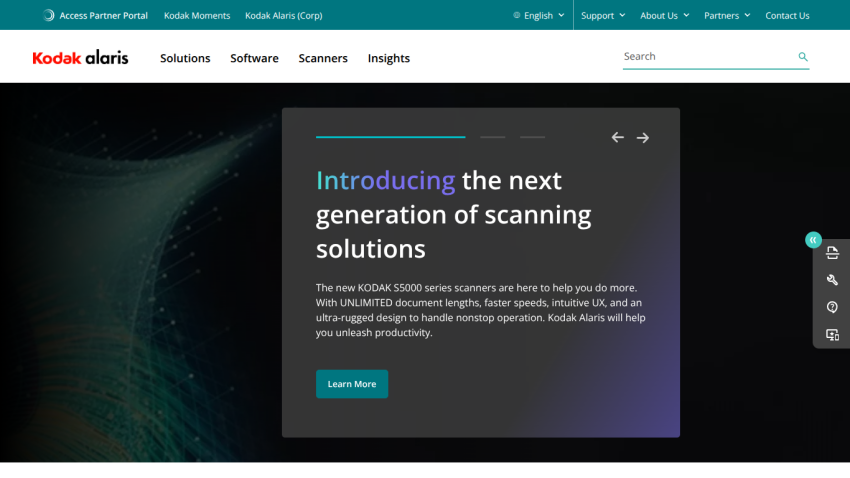Advance to next carousel slide arrow
This screenshot has height=478, width=850.
point(643,138)
